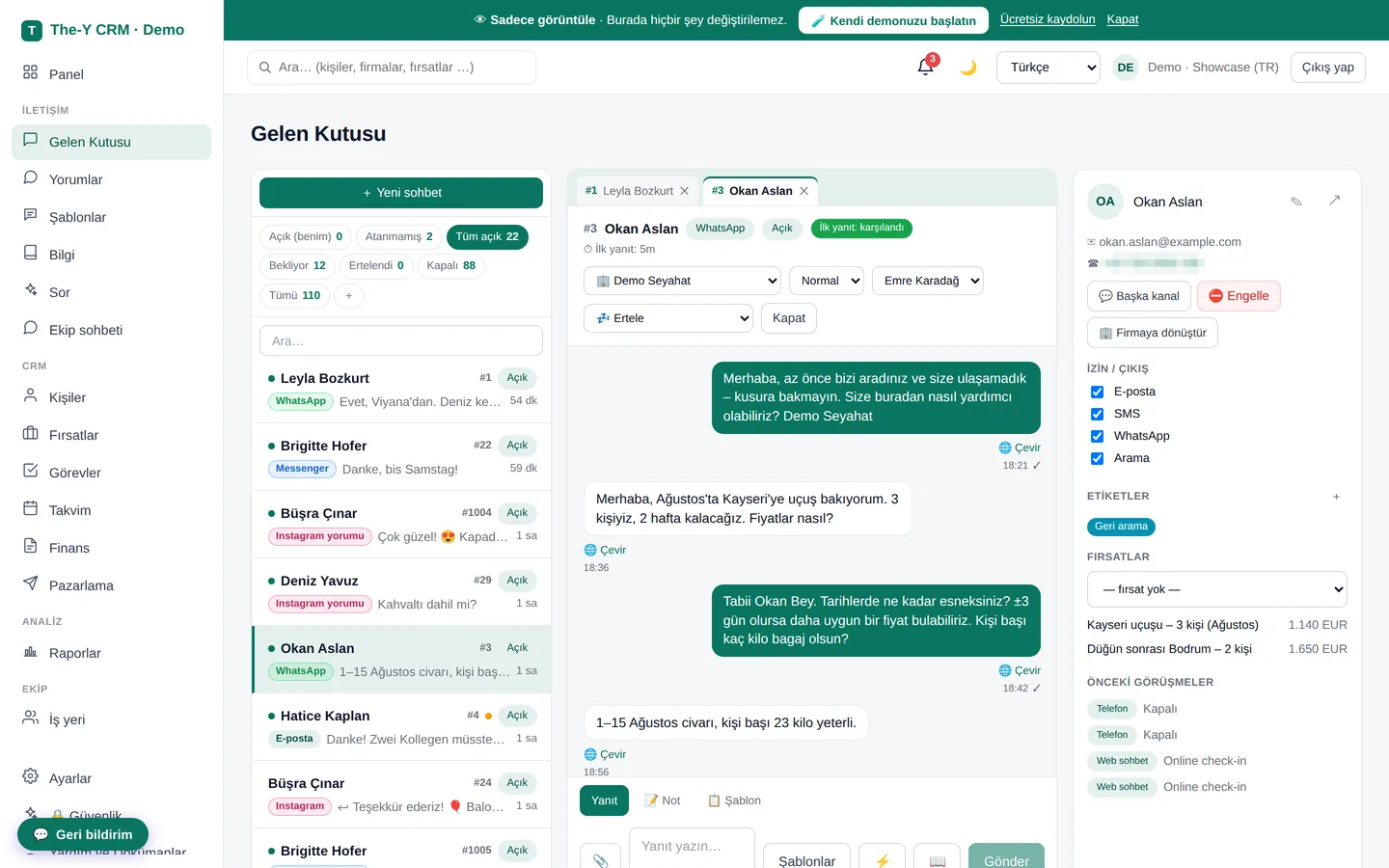Screen dimensions: 1389x868
Task: Filter by Kapalı 88 chip
Action: point(451,265)
